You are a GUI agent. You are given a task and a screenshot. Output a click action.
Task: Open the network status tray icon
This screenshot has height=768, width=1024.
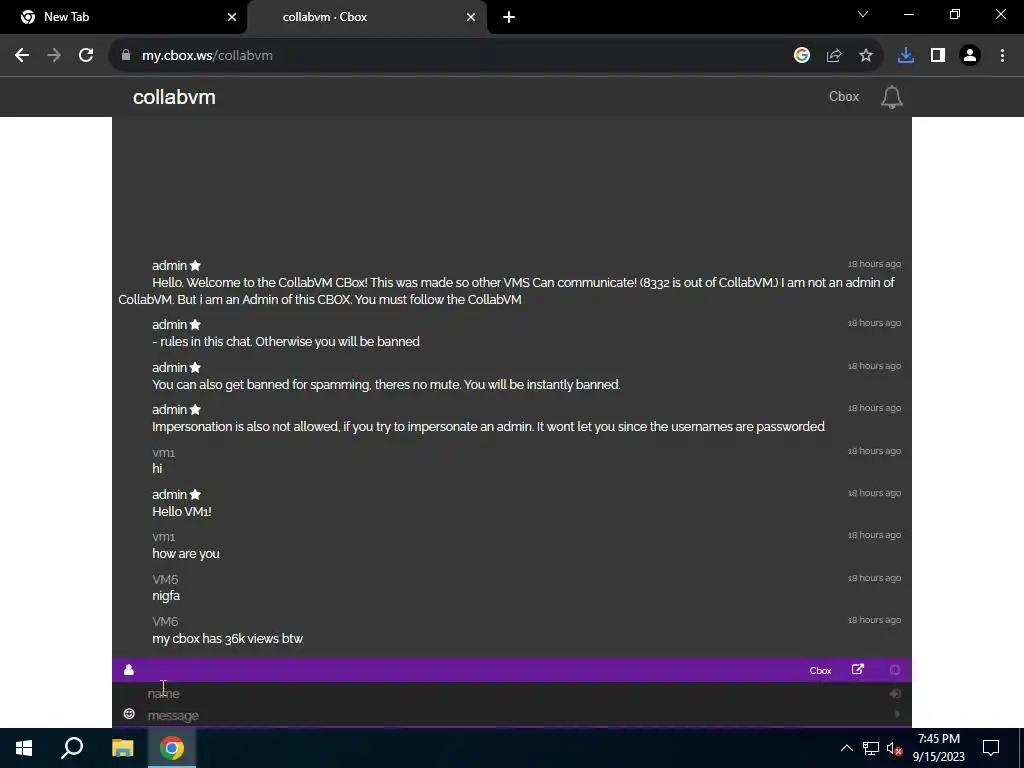click(871, 748)
